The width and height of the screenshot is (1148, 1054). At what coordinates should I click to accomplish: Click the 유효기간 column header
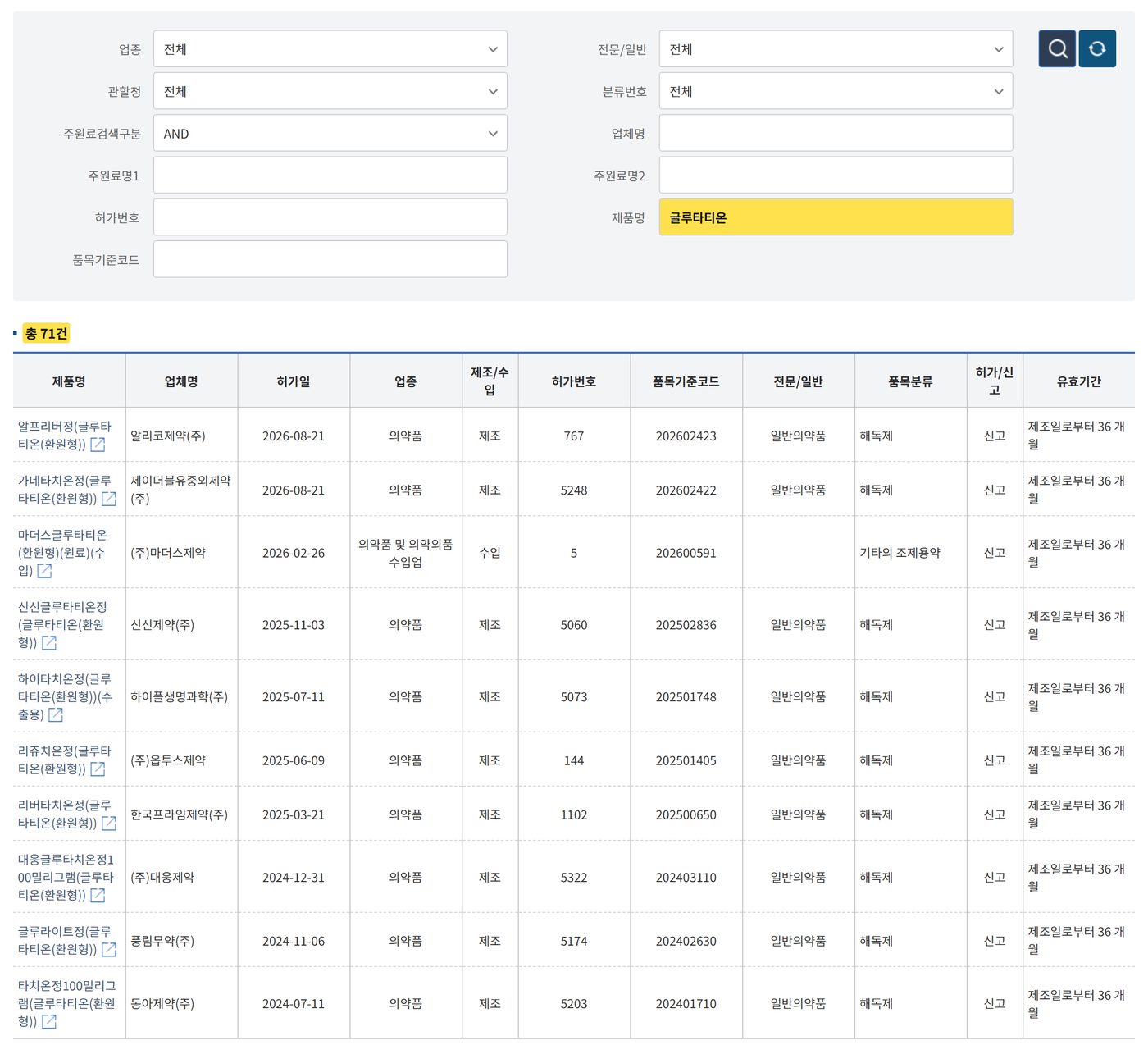point(1079,381)
